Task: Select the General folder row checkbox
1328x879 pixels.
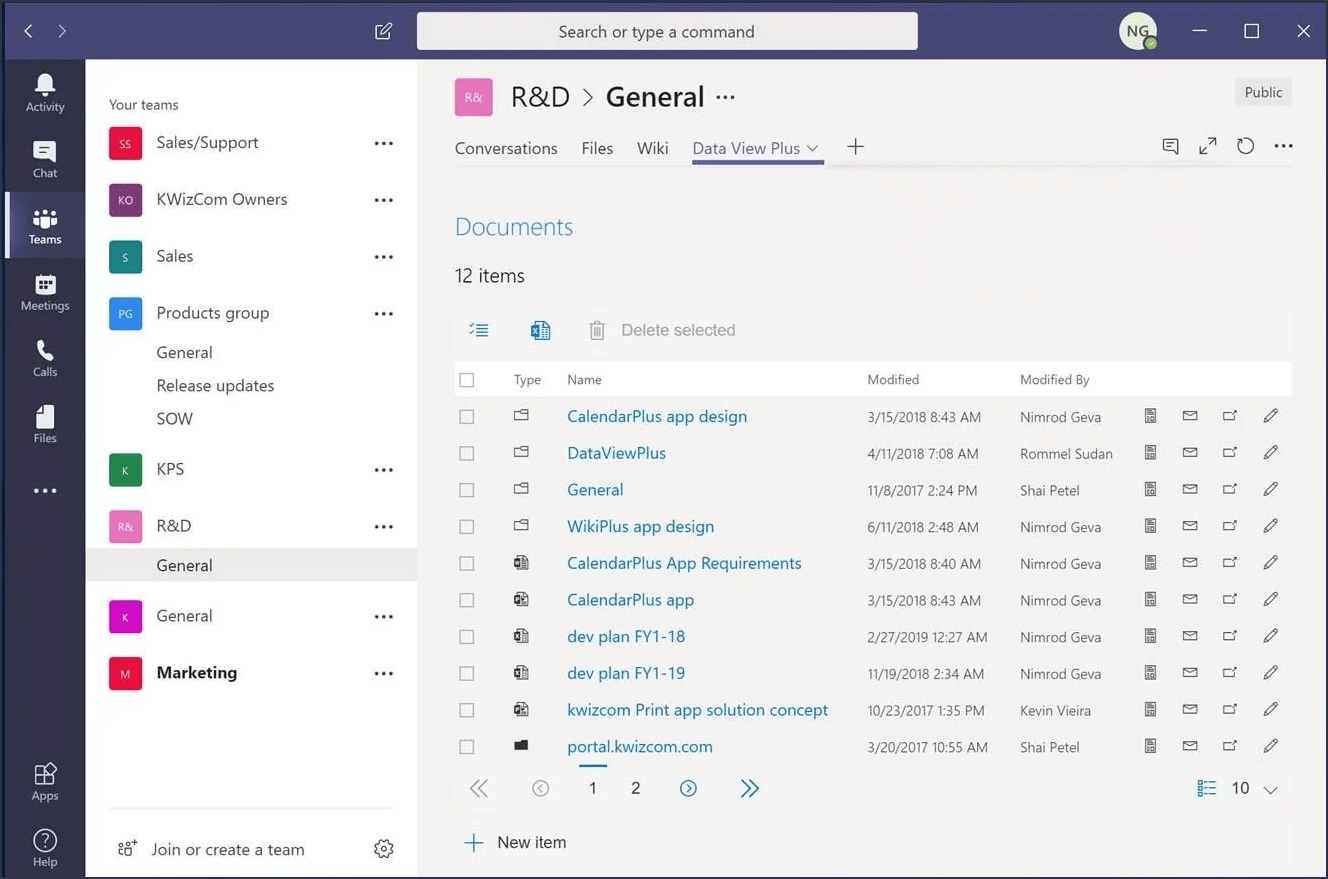Action: coord(467,490)
